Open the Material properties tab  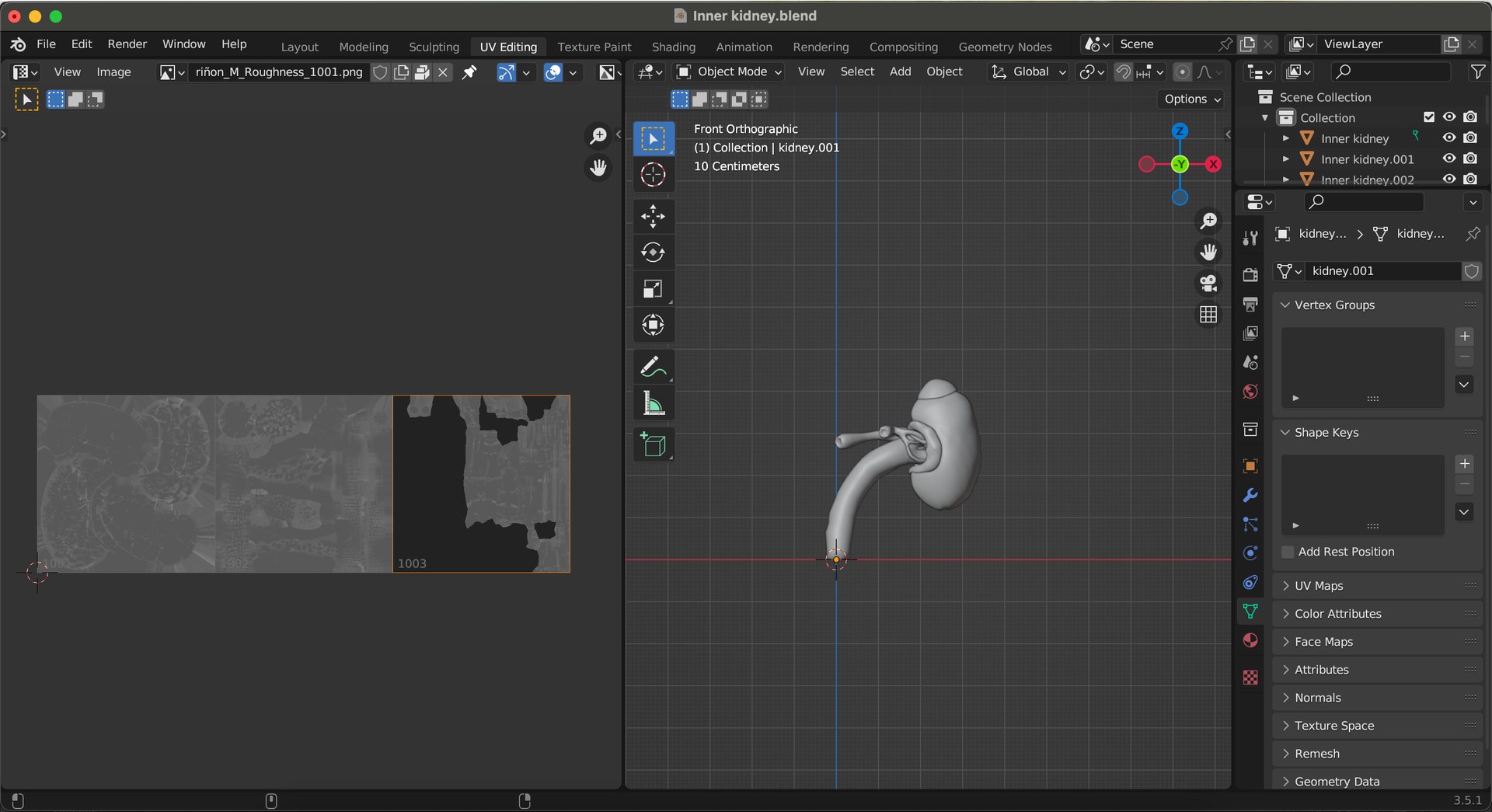[1250, 640]
